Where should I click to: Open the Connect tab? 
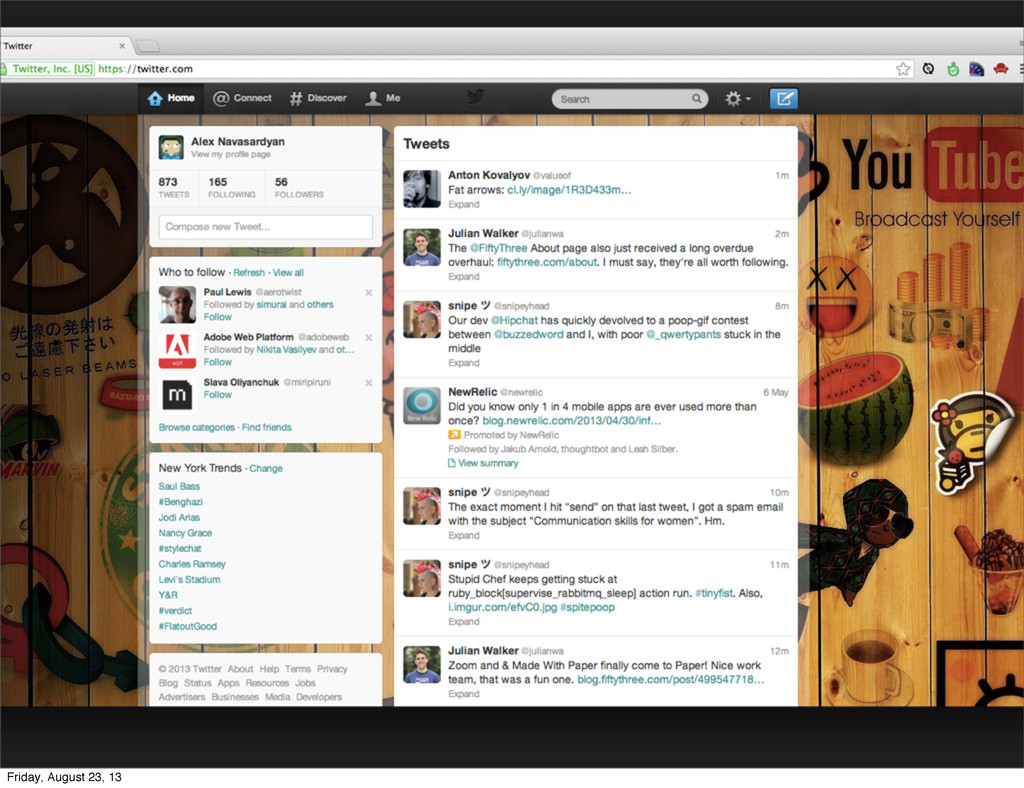[242, 99]
